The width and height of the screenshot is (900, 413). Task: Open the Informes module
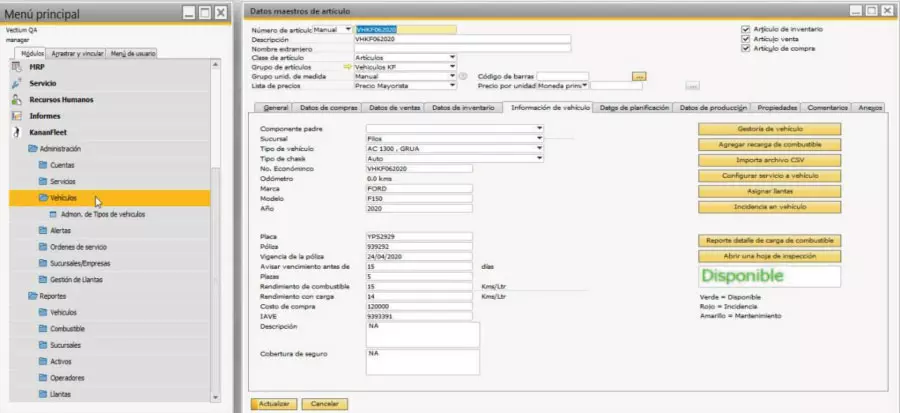click(x=44, y=115)
